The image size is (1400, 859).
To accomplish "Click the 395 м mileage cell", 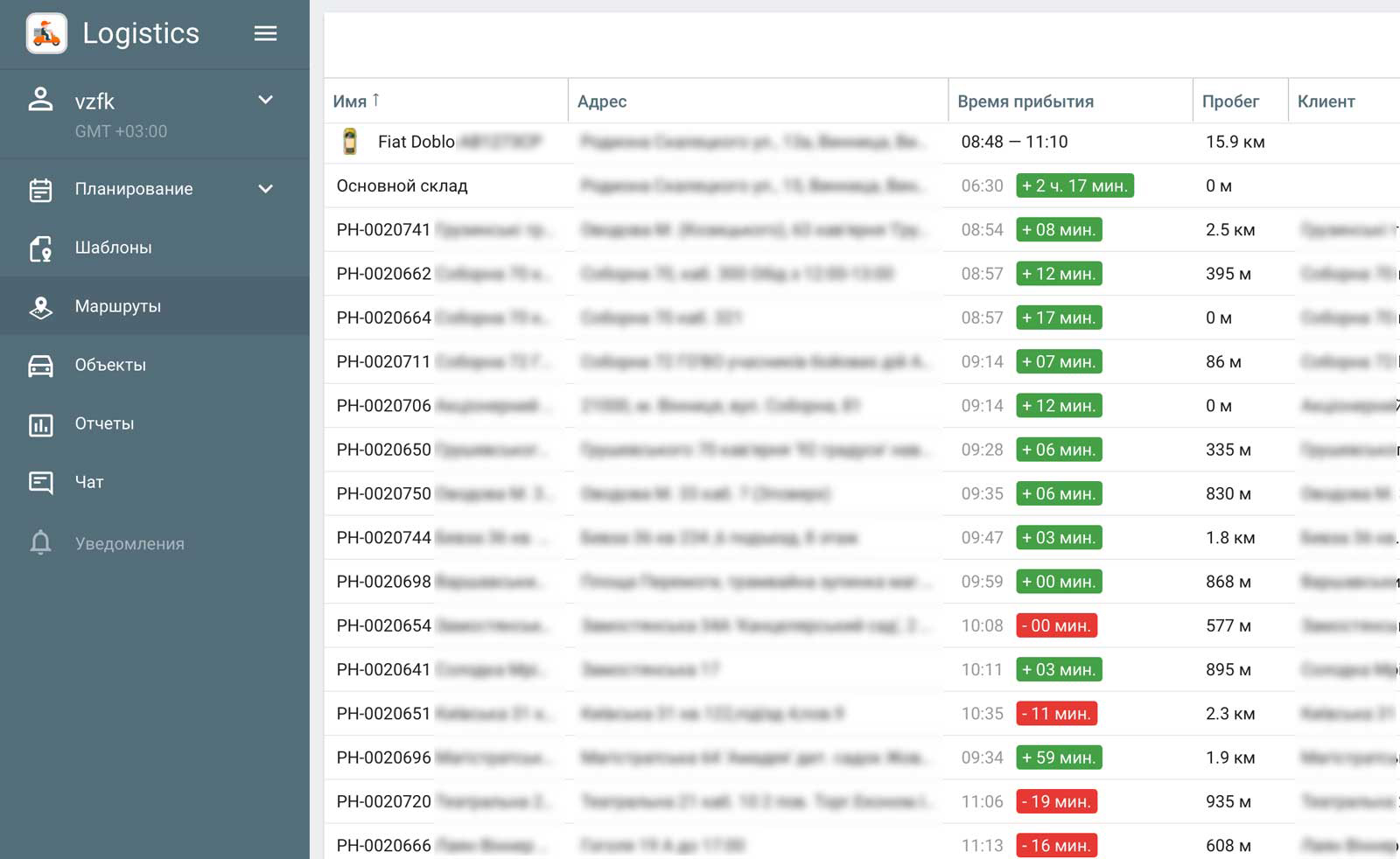I will (x=1228, y=274).
